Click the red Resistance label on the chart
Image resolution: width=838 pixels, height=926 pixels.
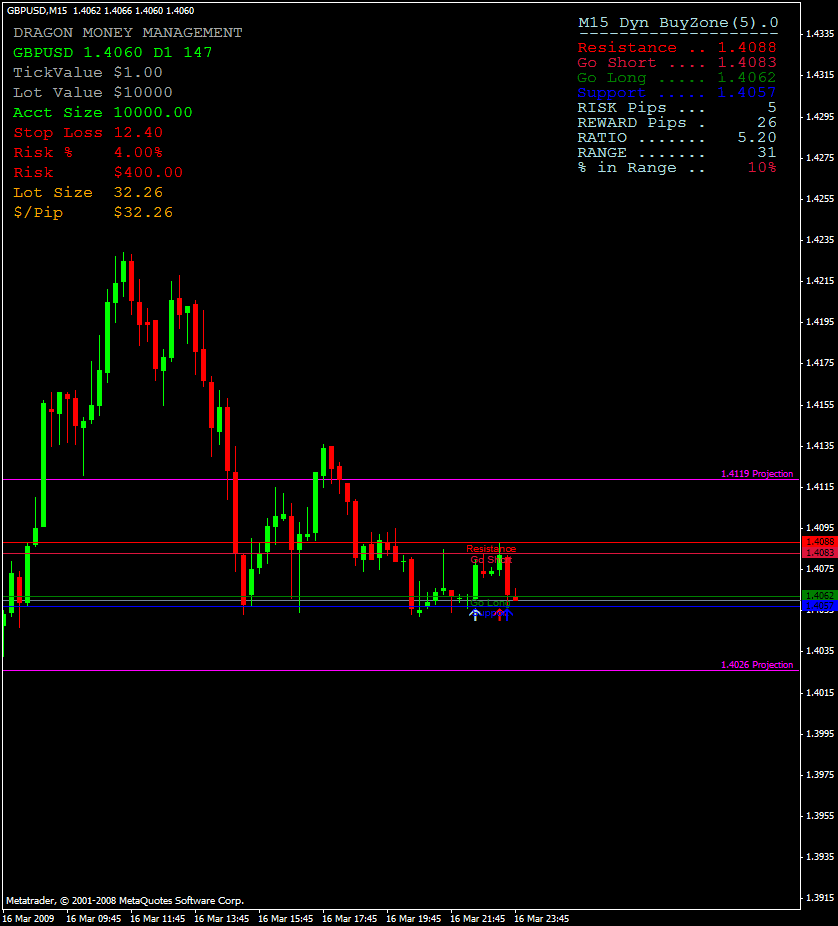(491, 549)
